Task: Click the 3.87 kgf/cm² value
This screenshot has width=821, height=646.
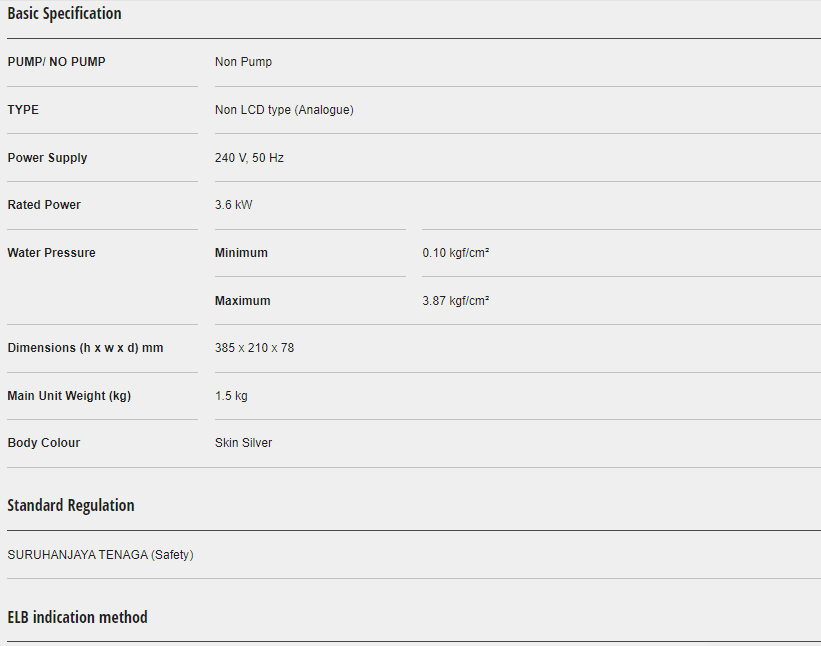Action: 455,301
